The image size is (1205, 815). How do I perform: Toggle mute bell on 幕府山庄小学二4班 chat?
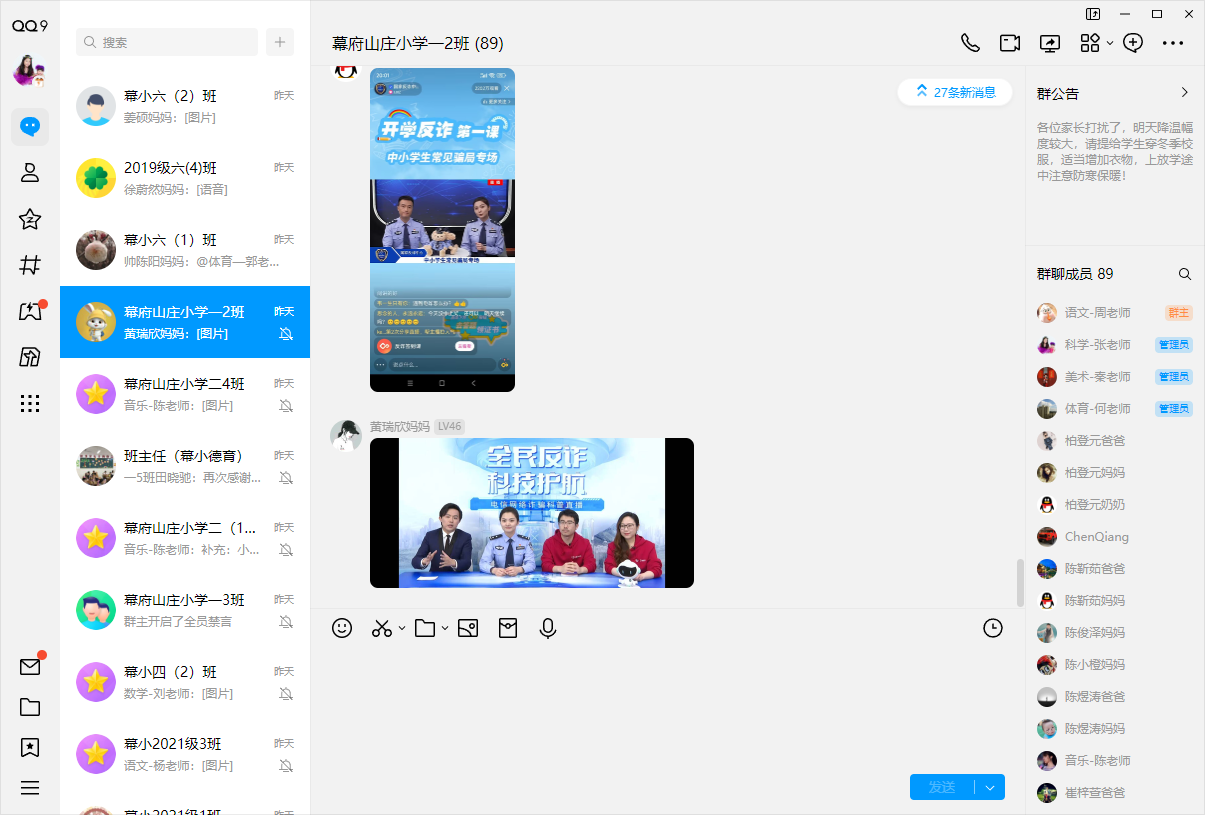[286, 406]
